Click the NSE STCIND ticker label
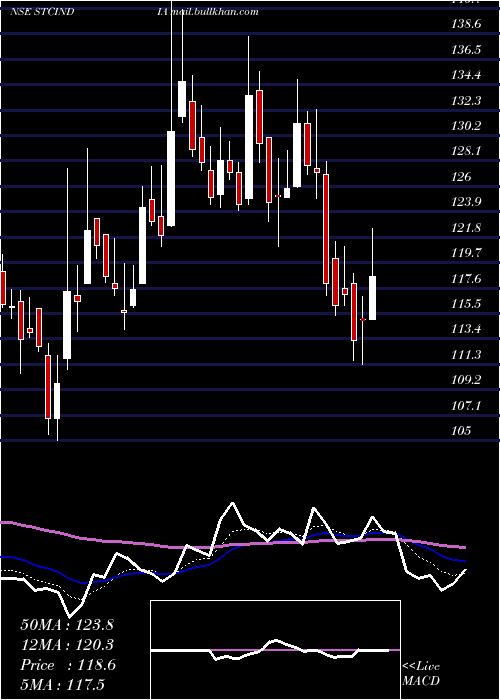 tap(42, 12)
